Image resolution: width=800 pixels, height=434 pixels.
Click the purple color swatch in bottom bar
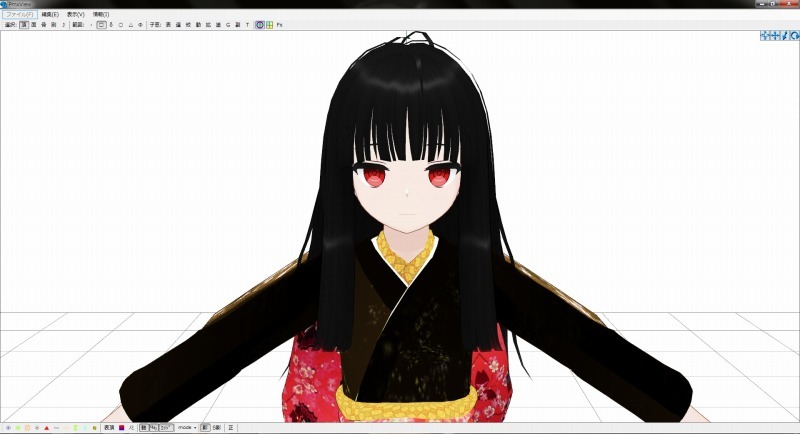point(121,428)
